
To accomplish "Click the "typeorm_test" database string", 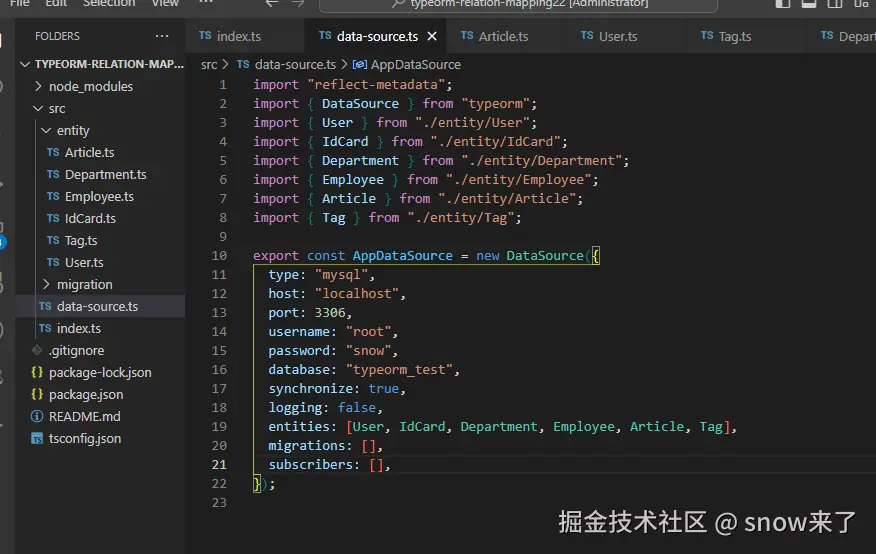I will [x=399, y=370].
